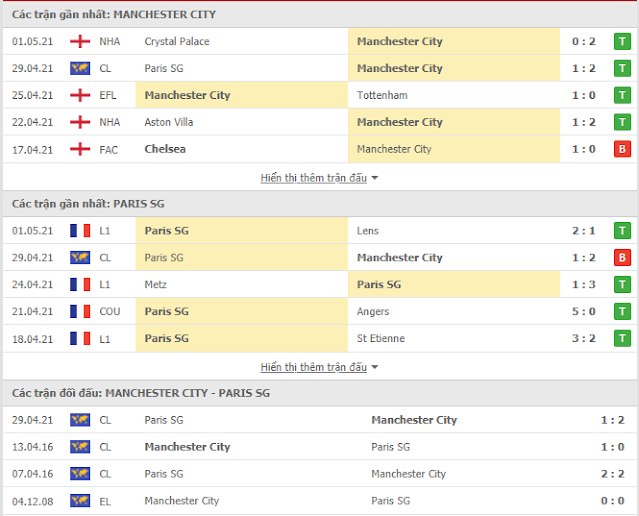The width and height of the screenshot is (639, 516).
Task: Click Champions League icon on 13.04.16 row
Action: [x=80, y=447]
